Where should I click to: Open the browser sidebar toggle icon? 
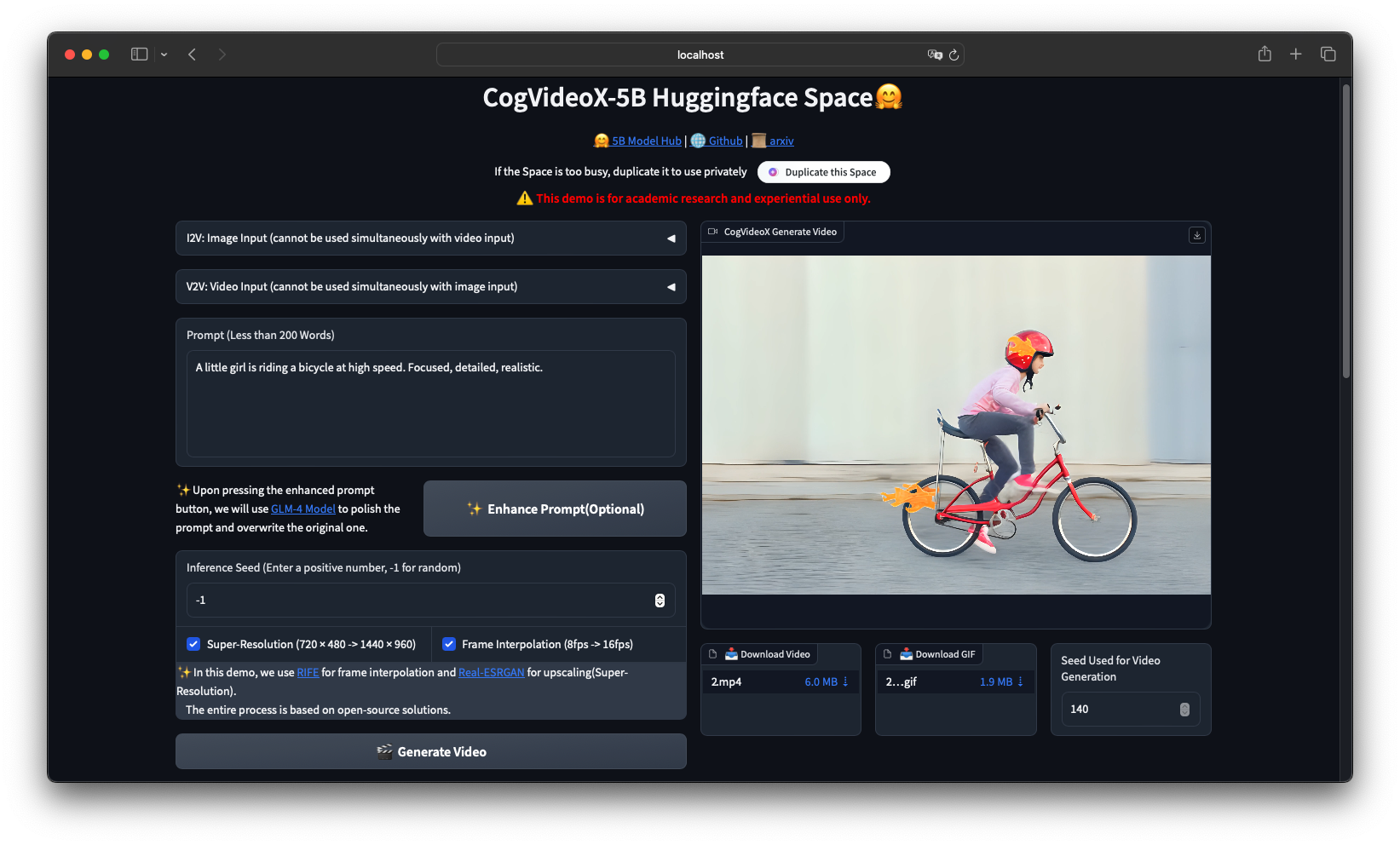[x=138, y=54]
